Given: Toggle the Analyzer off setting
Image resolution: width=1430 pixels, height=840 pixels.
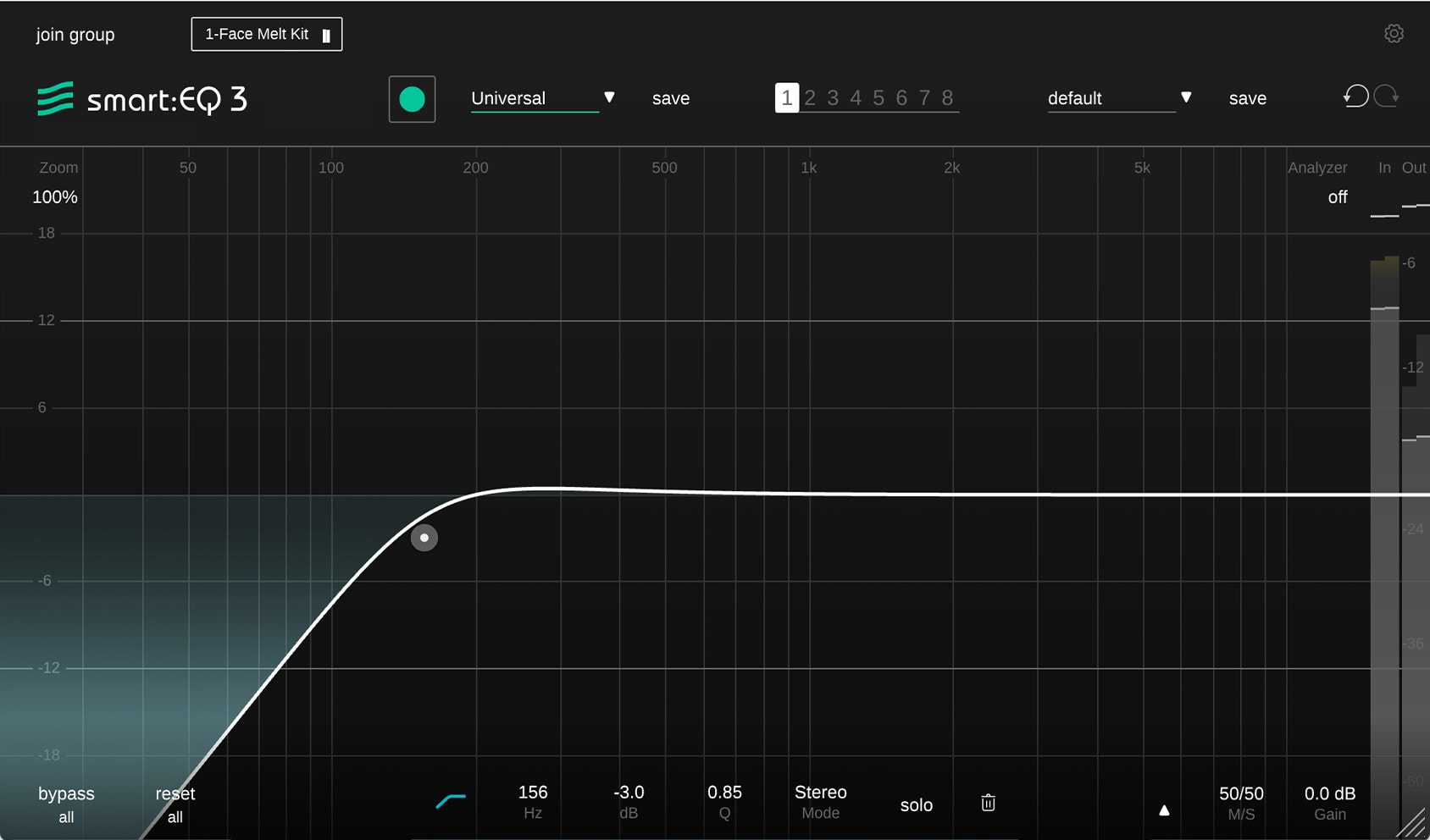Looking at the screenshot, I should point(1337,196).
